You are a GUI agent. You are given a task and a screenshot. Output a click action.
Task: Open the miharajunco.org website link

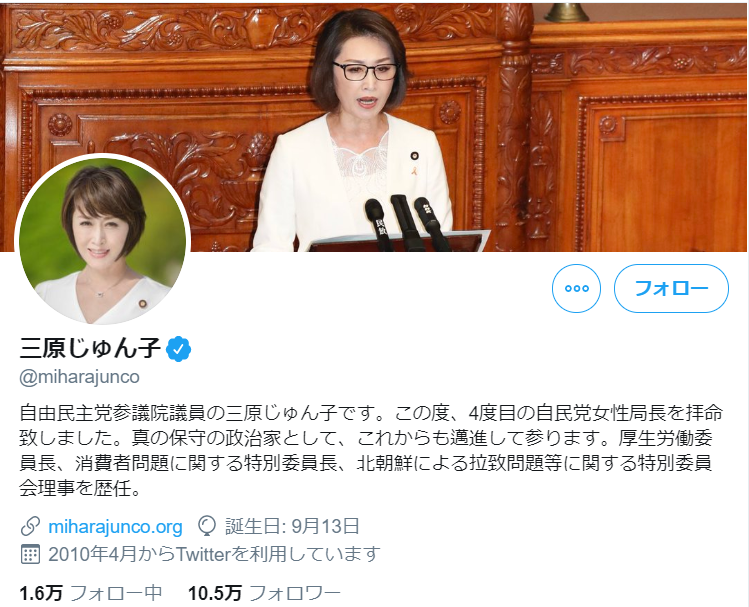(x=116, y=526)
